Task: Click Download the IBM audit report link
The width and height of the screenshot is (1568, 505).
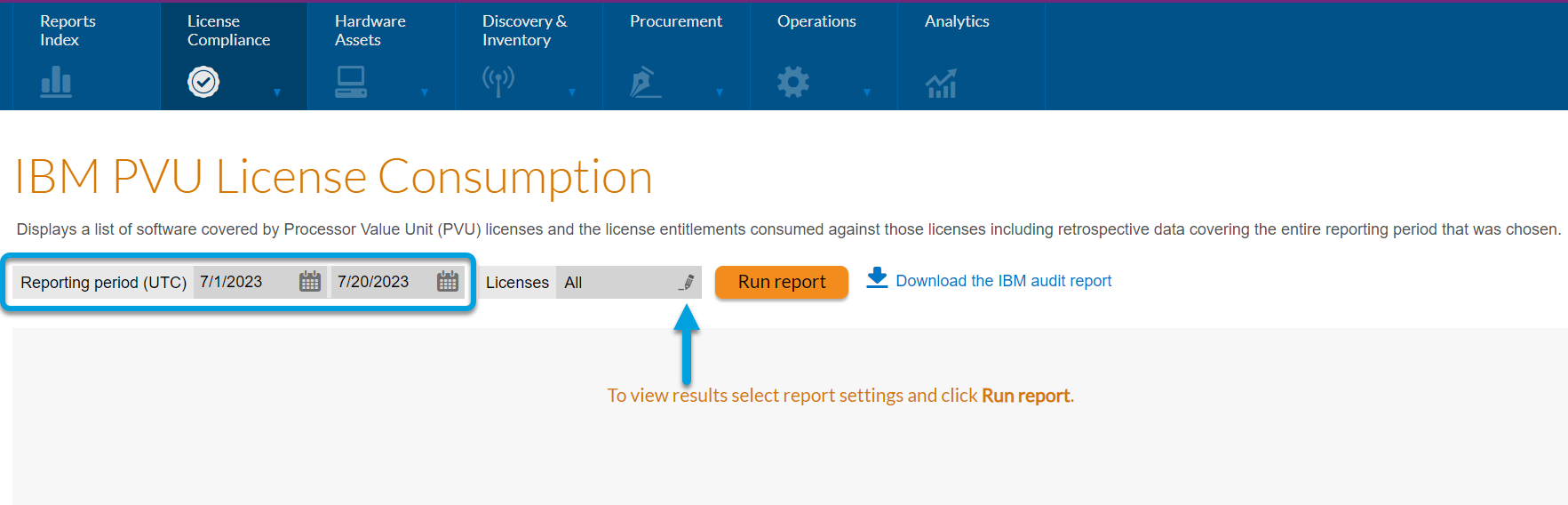Action: 1004,281
